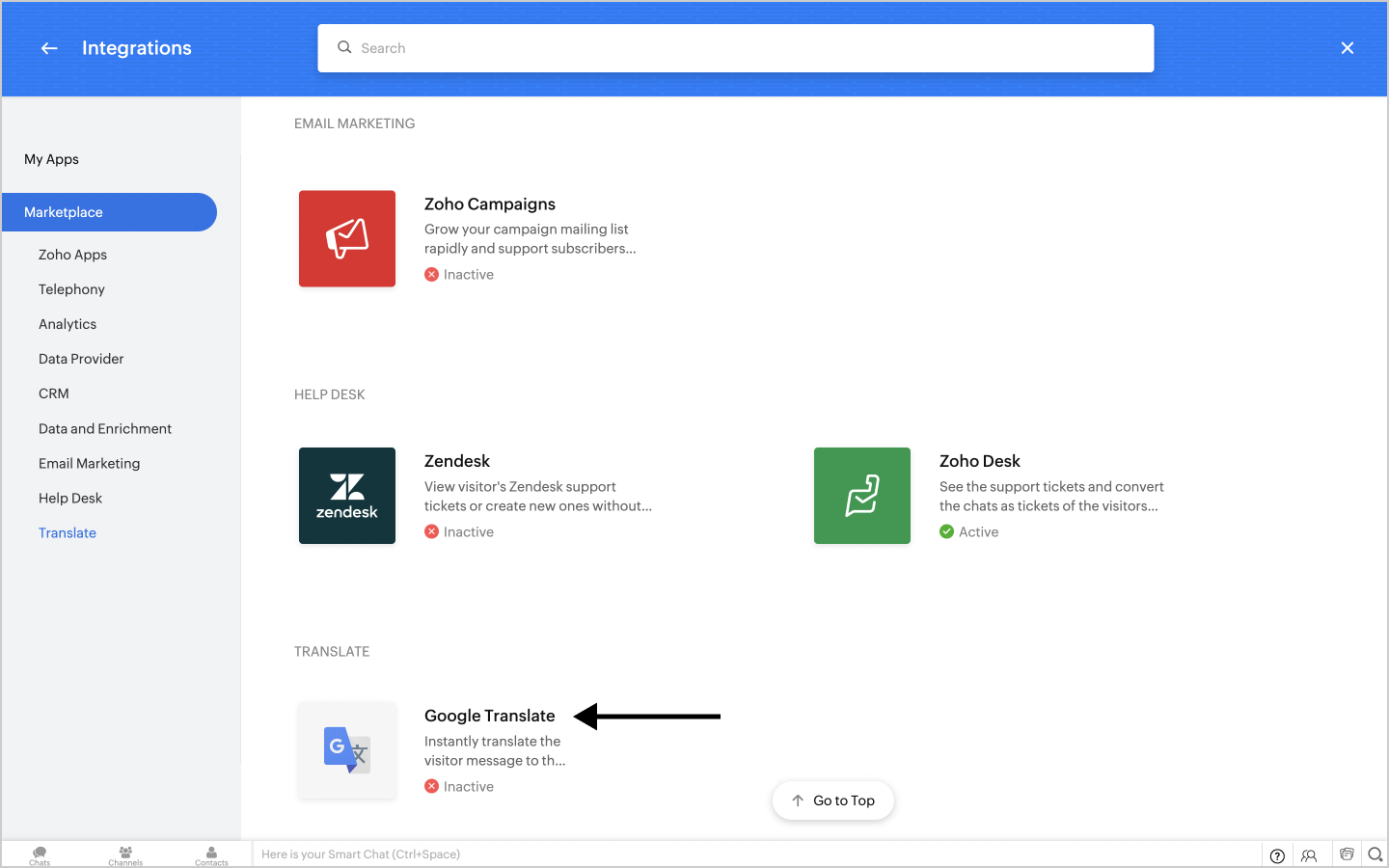Select the Analytics category

(68, 324)
